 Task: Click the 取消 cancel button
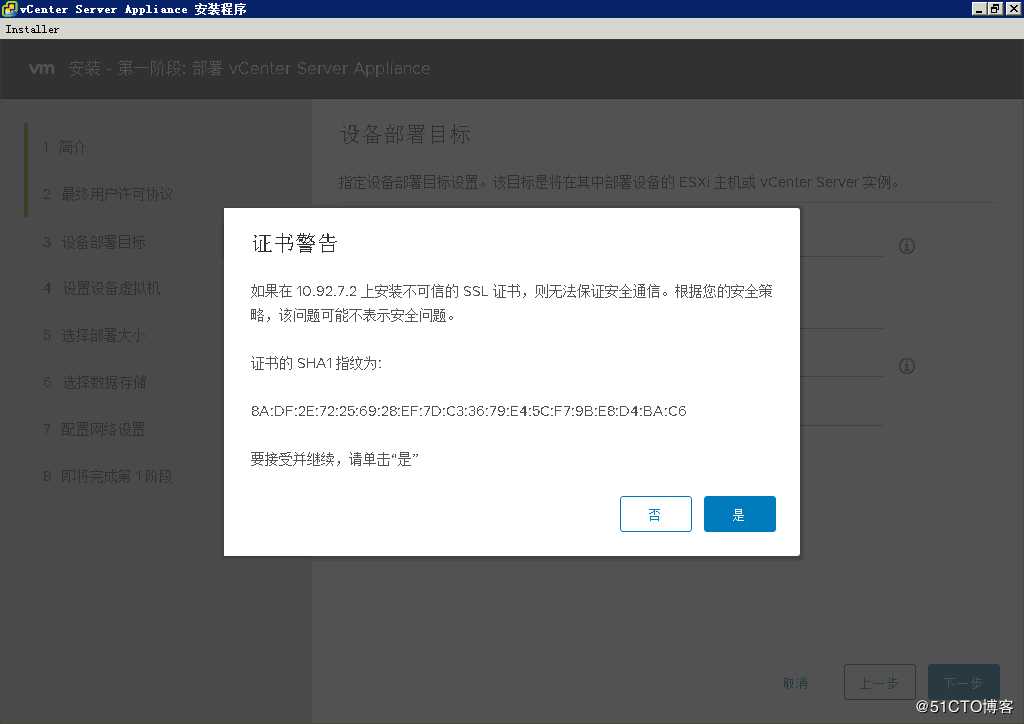coord(795,683)
